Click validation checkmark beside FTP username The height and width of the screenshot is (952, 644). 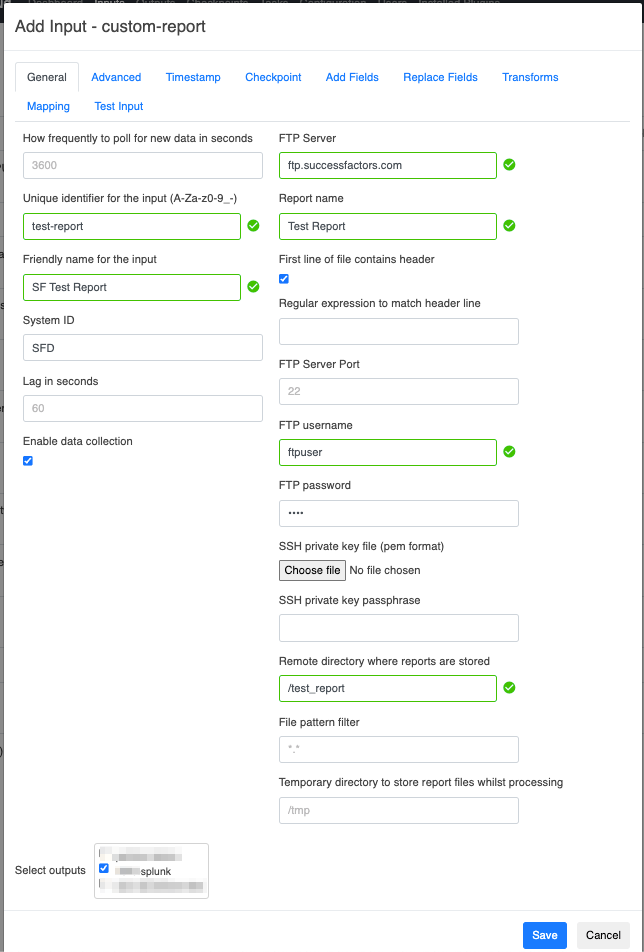(x=510, y=452)
